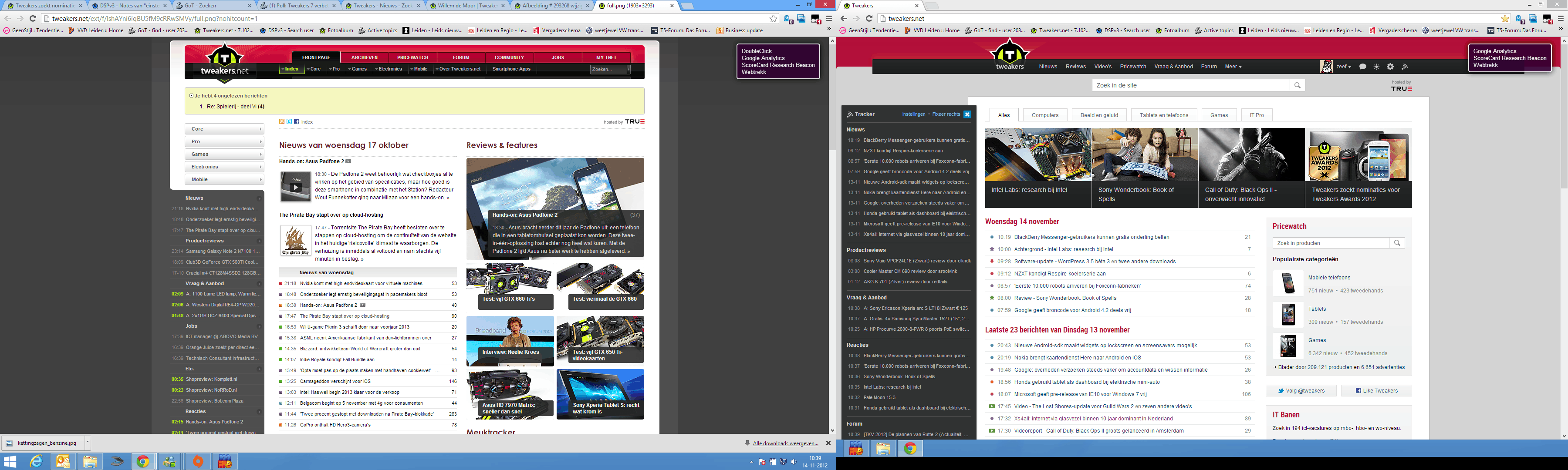
Task: Click the orange RSS icon beside Index label
Action: pyautogui.click(x=282, y=121)
